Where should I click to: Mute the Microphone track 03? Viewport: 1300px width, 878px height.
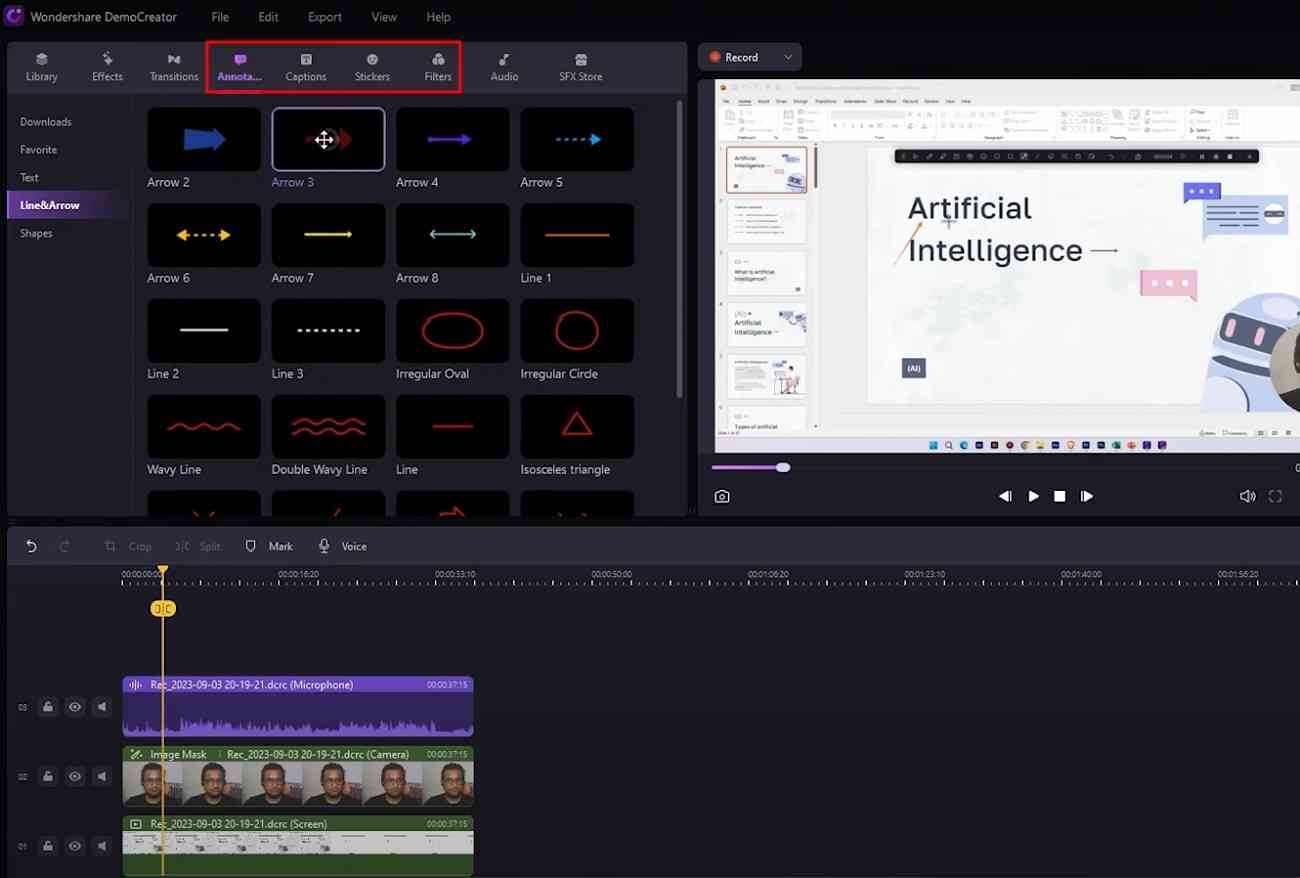click(101, 707)
